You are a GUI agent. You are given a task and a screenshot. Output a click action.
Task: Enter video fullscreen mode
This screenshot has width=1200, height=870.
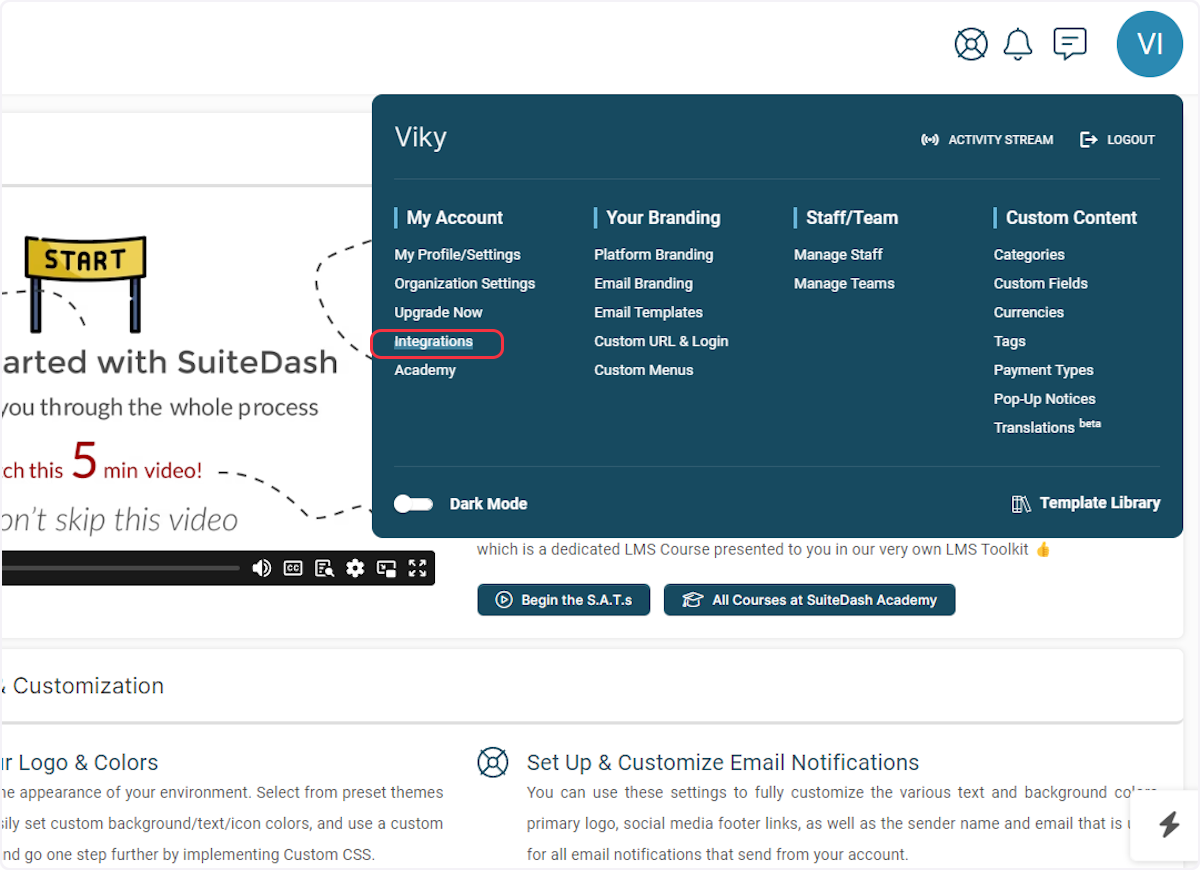pos(418,568)
